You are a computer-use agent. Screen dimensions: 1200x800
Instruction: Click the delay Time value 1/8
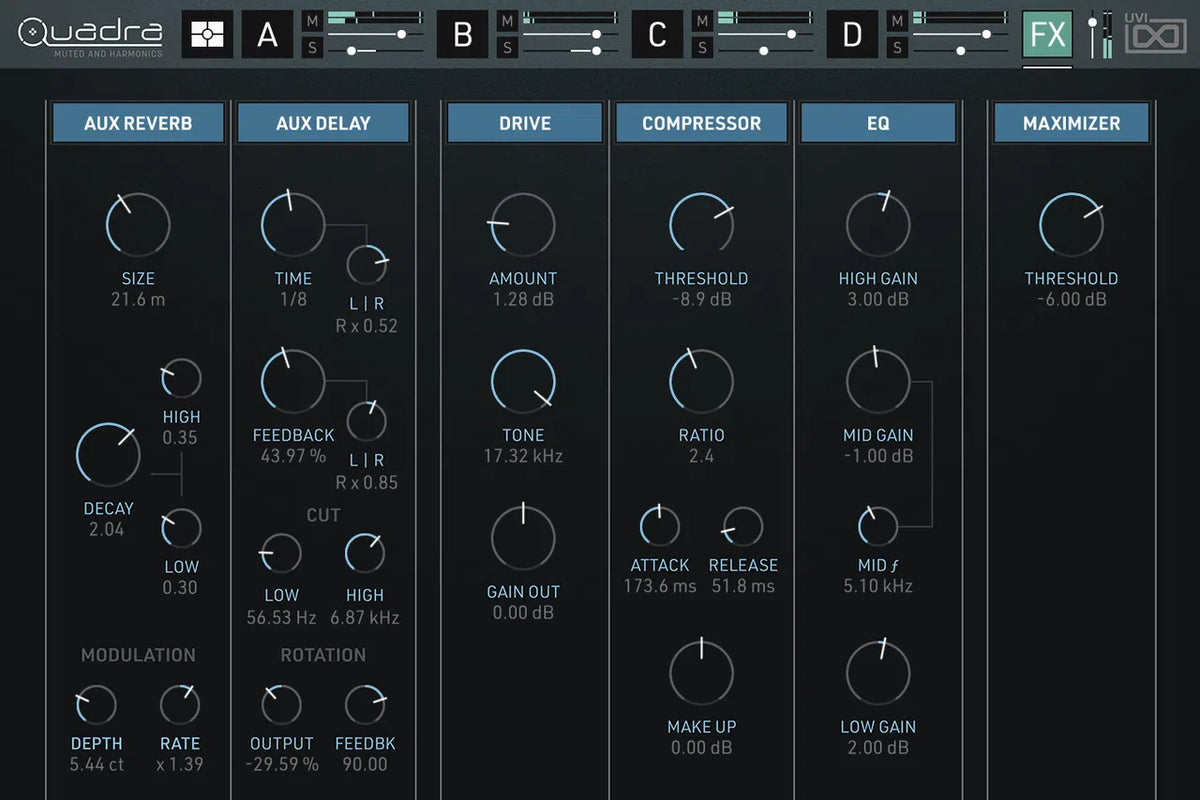coord(293,299)
